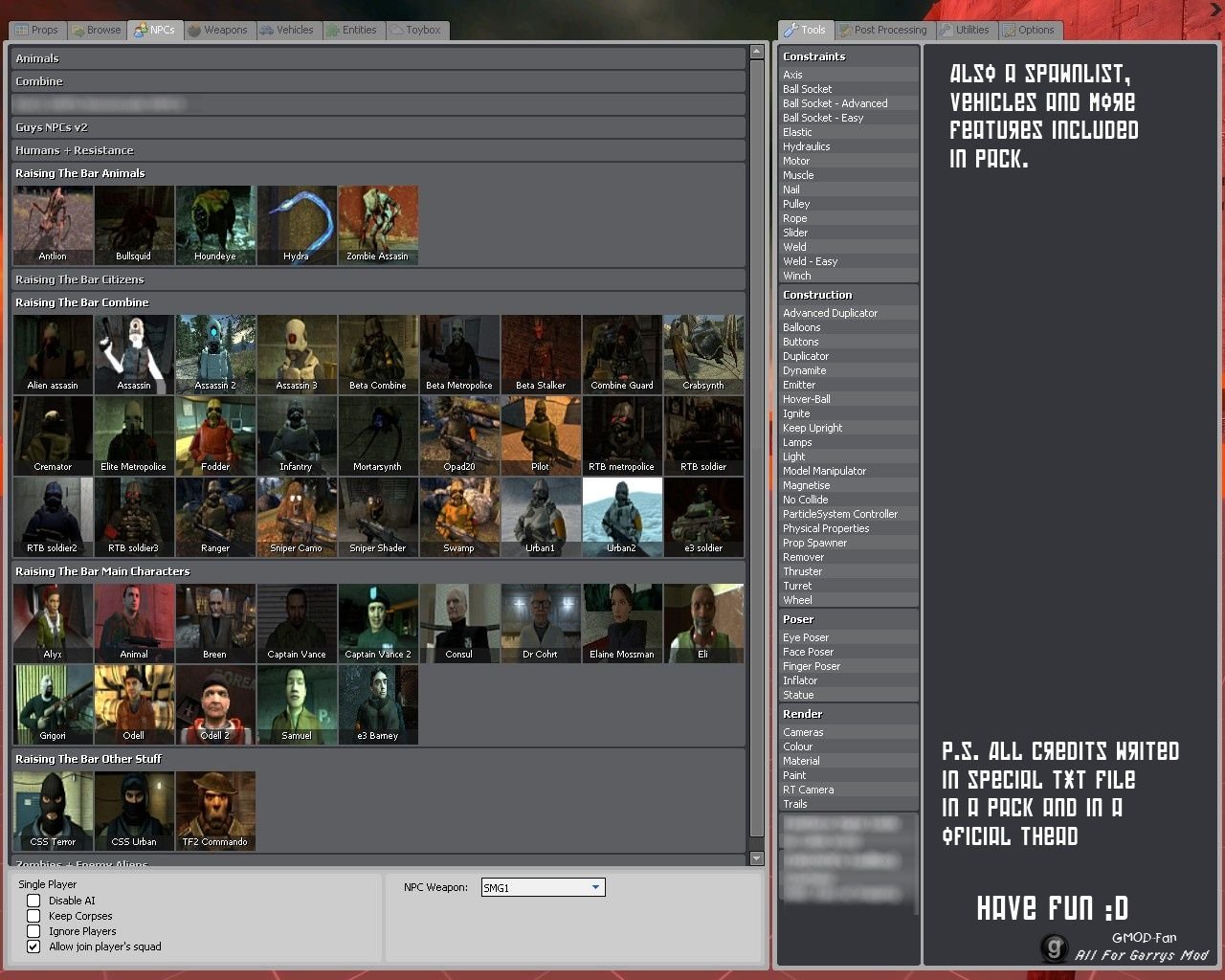This screenshot has height=980, width=1225.
Task: Select the Swamp NPC icon
Action: [459, 517]
